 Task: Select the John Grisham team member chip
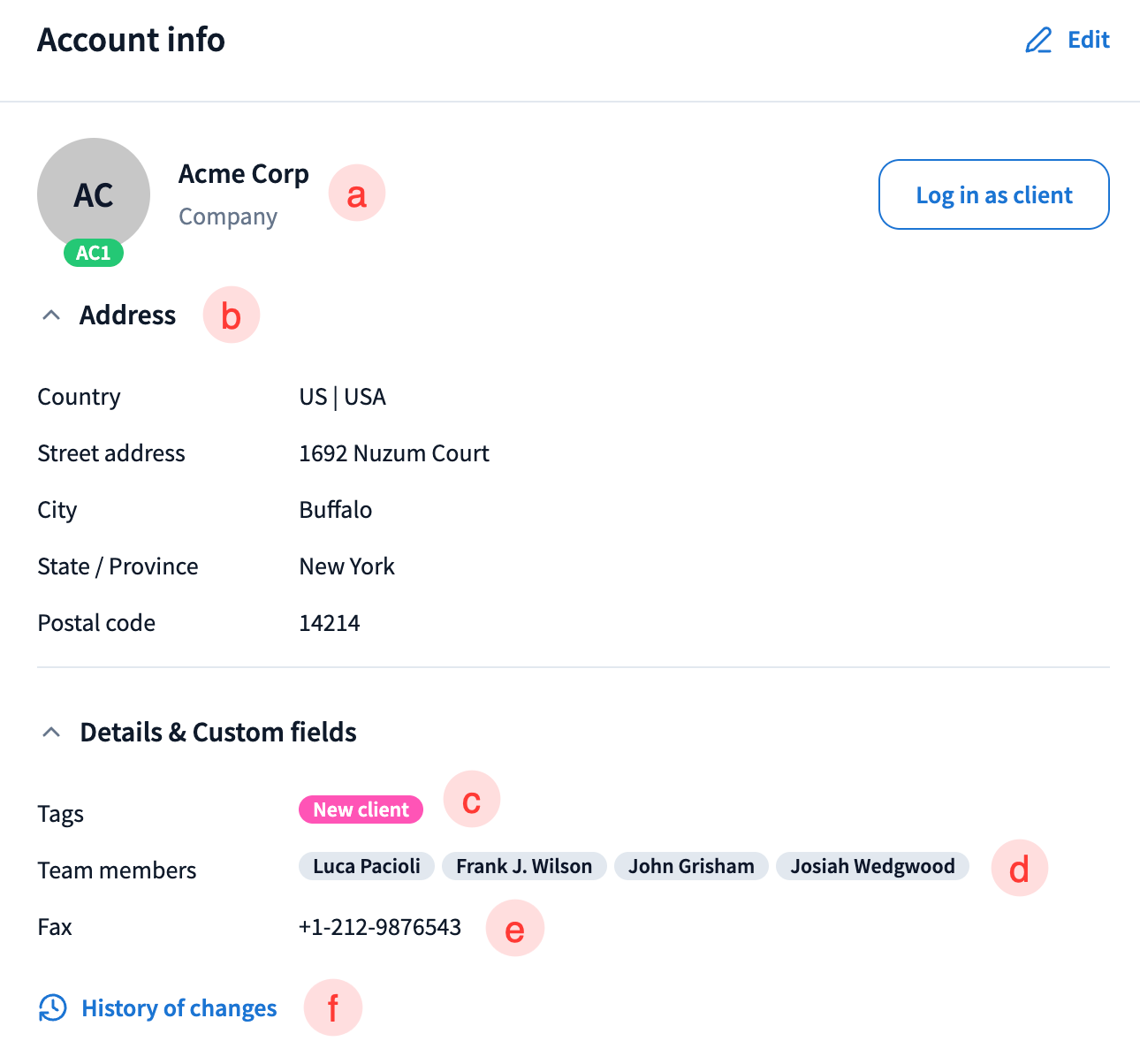pos(691,866)
